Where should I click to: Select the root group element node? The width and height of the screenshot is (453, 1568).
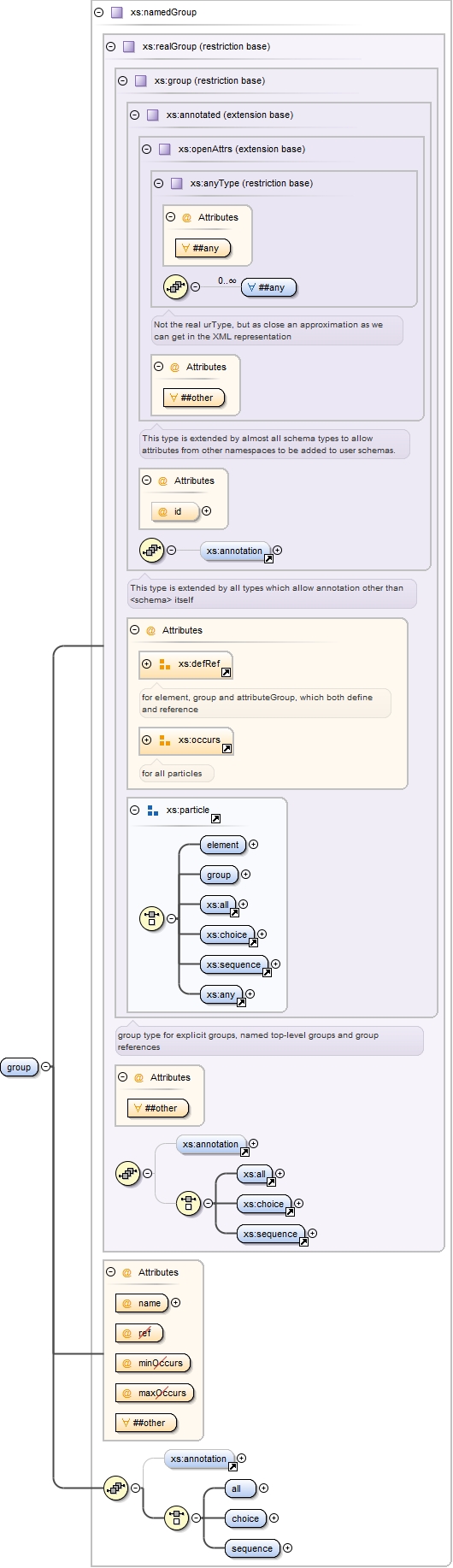[x=20, y=1067]
